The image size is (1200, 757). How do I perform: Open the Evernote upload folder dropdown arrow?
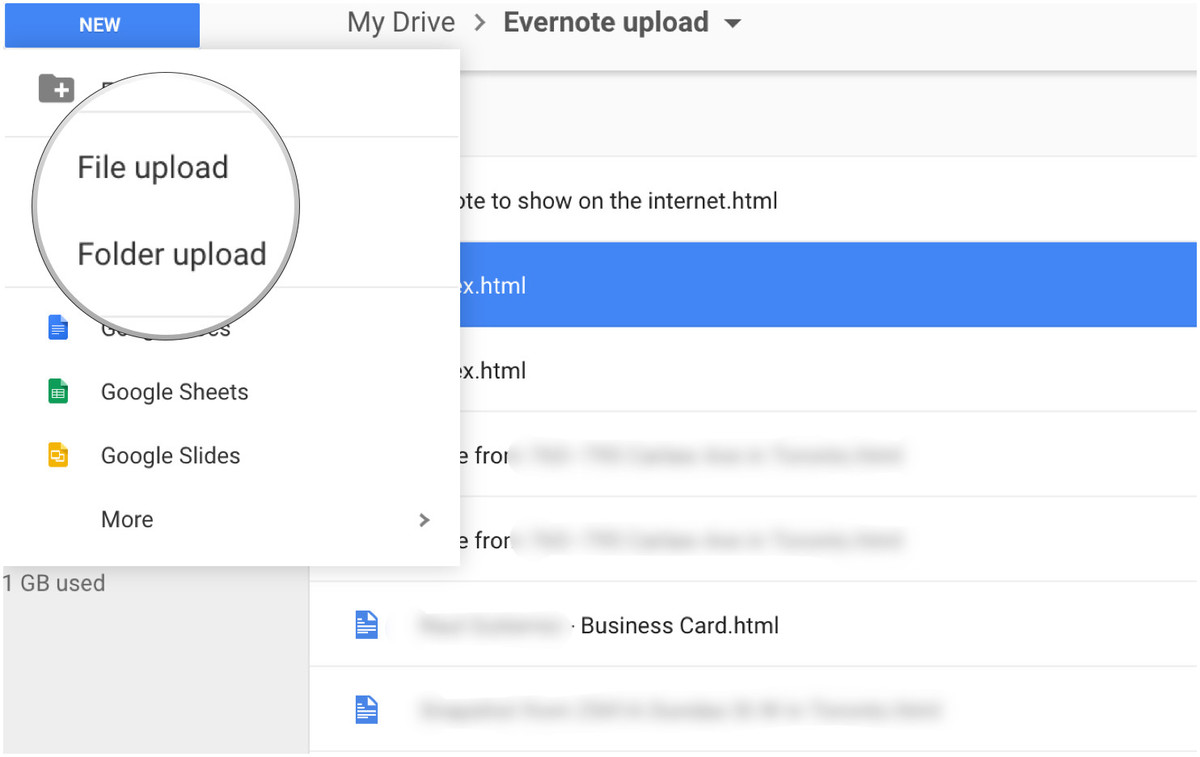point(733,24)
